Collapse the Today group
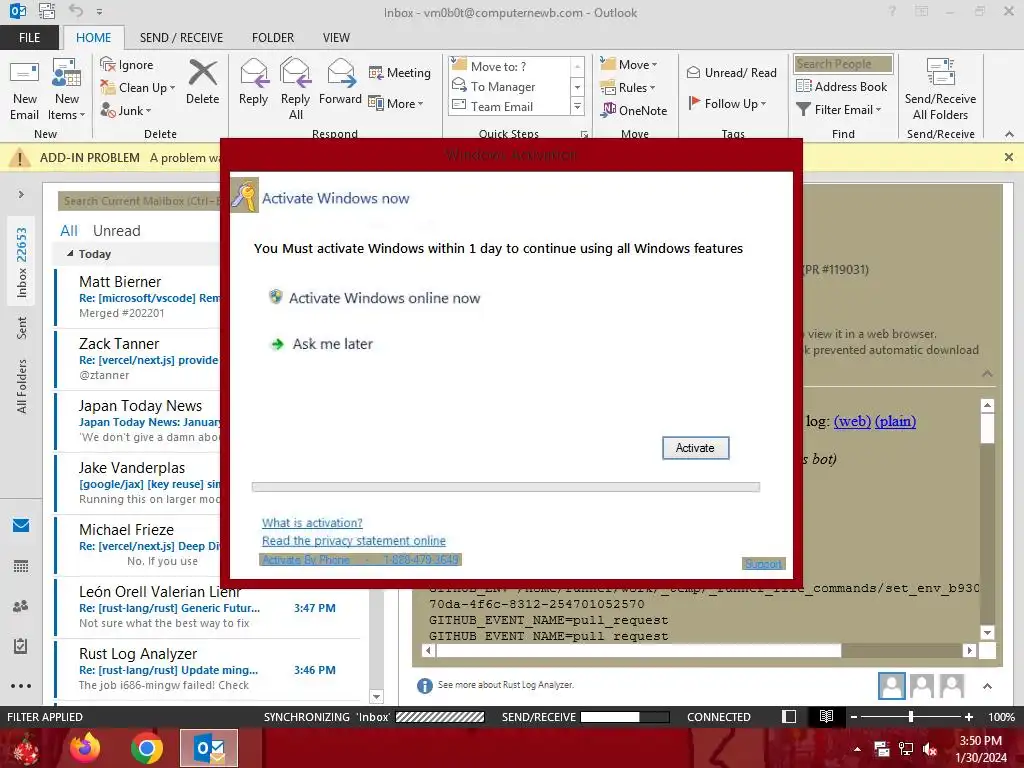 click(70, 253)
